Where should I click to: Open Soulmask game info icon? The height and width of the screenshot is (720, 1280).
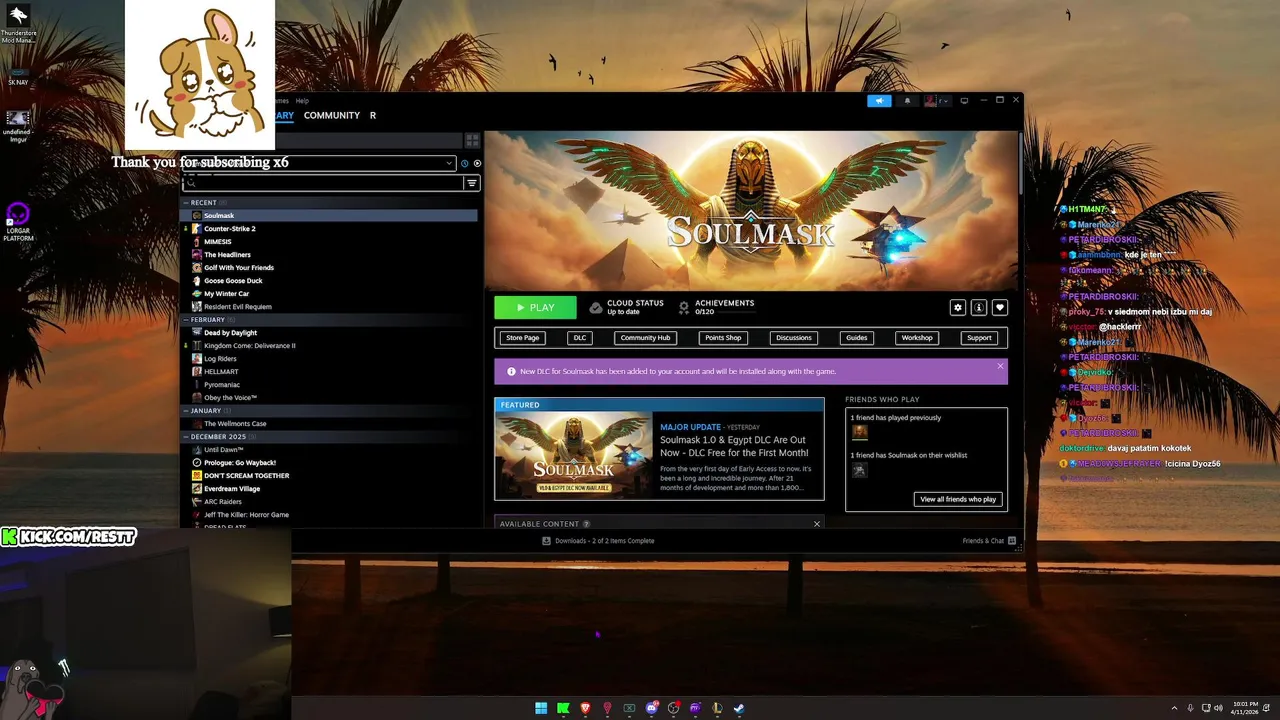pos(979,308)
